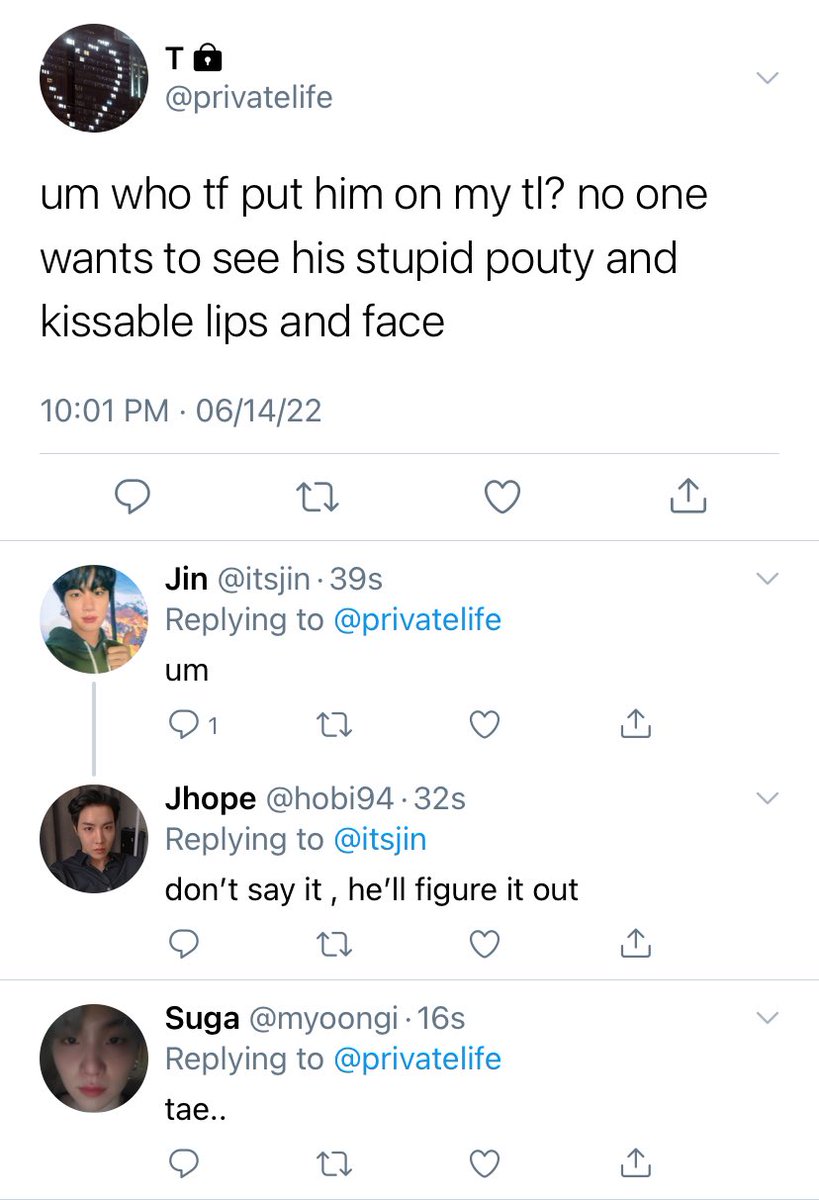819x1200 pixels.
Task: Open the tweet timestamp 10:01 PM
Action: tap(103, 411)
